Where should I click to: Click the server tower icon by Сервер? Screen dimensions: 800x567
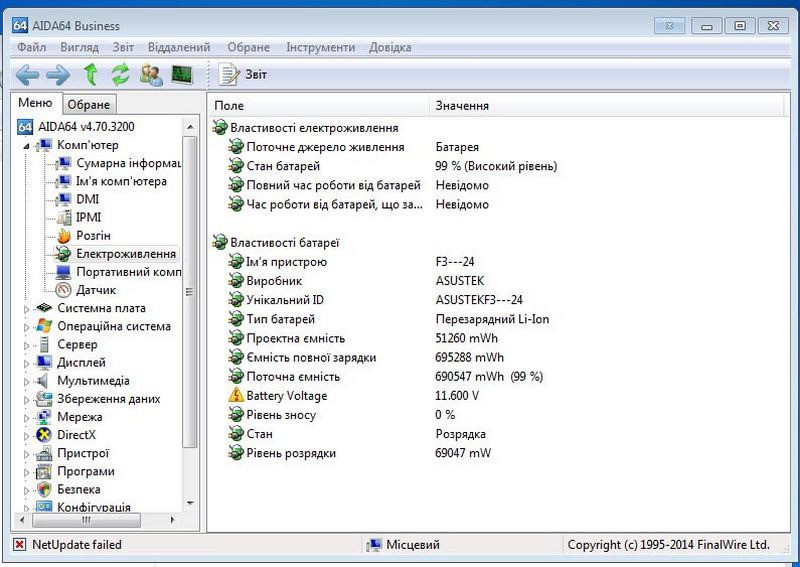pos(44,344)
